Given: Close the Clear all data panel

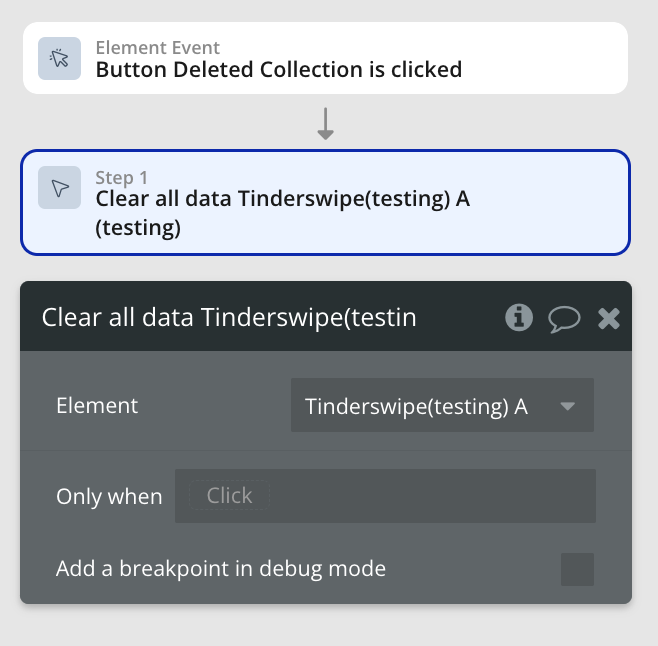Looking at the screenshot, I should [608, 318].
